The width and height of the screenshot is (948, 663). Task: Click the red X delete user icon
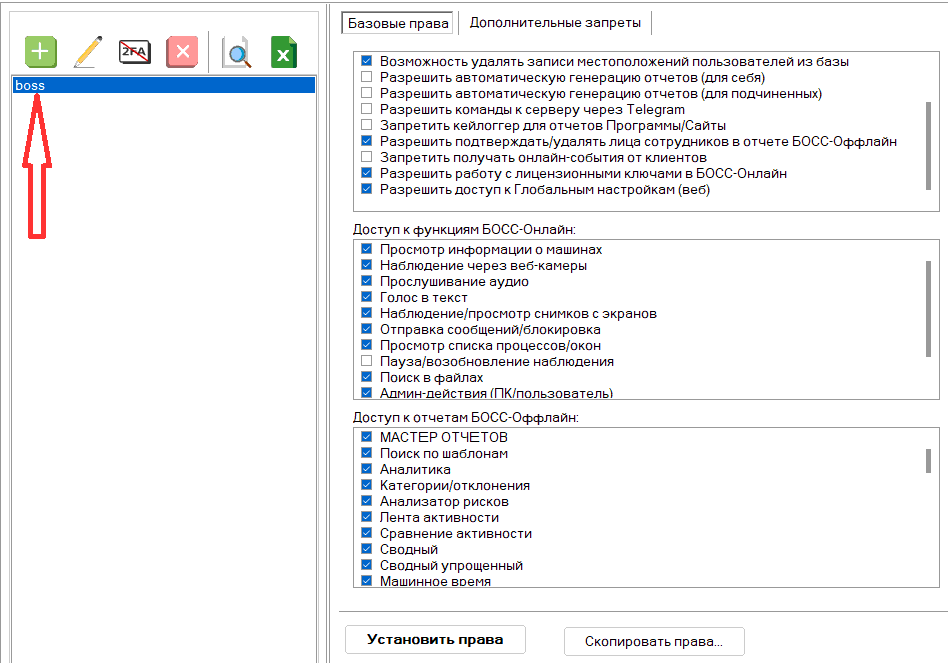(x=181, y=52)
